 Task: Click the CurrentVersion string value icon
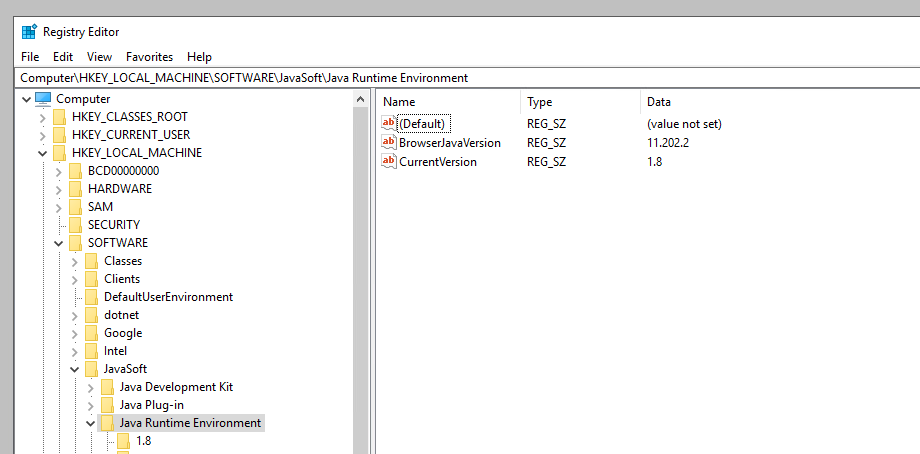(x=389, y=162)
